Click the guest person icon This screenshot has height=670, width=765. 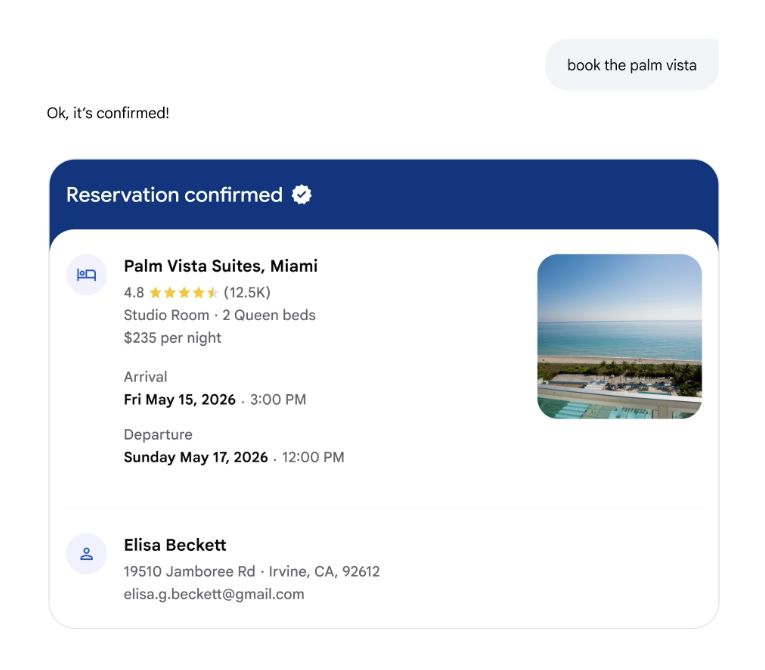pyautogui.click(x=87, y=553)
